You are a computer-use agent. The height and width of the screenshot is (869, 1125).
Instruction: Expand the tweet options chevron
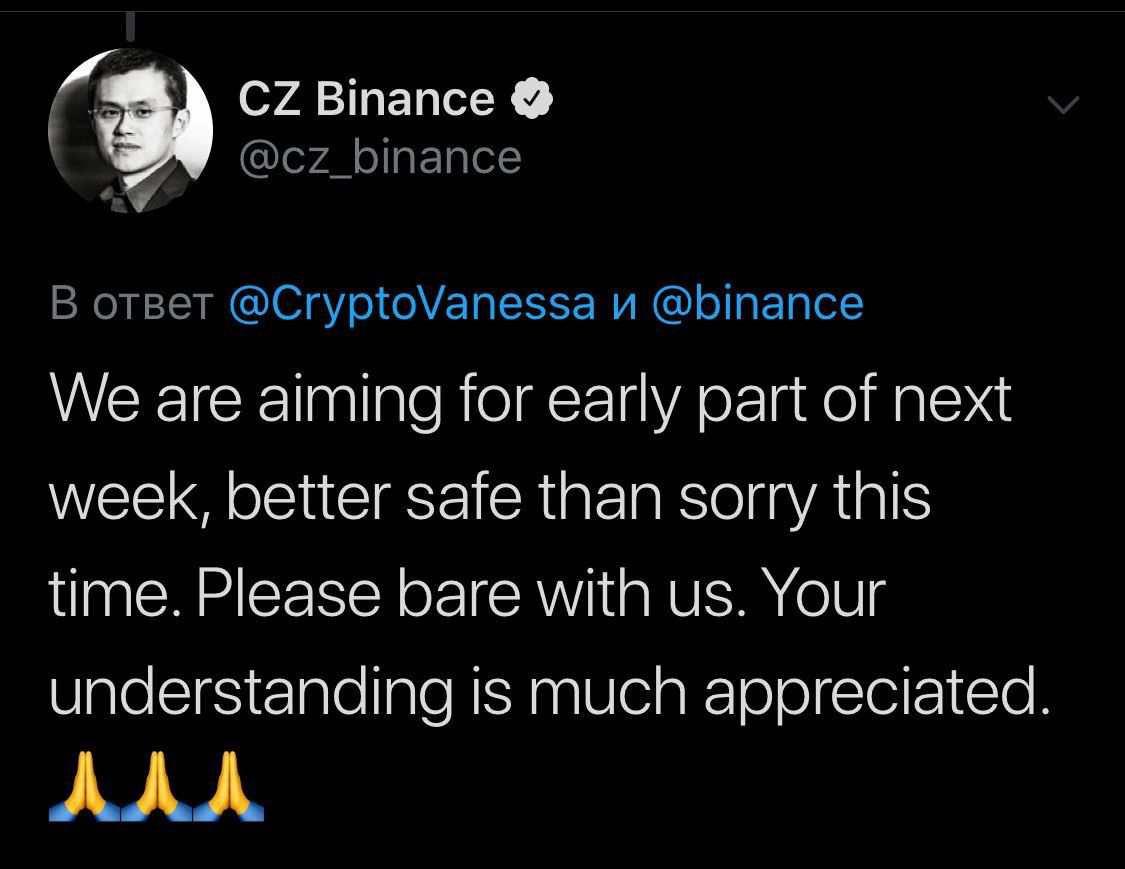[1063, 105]
